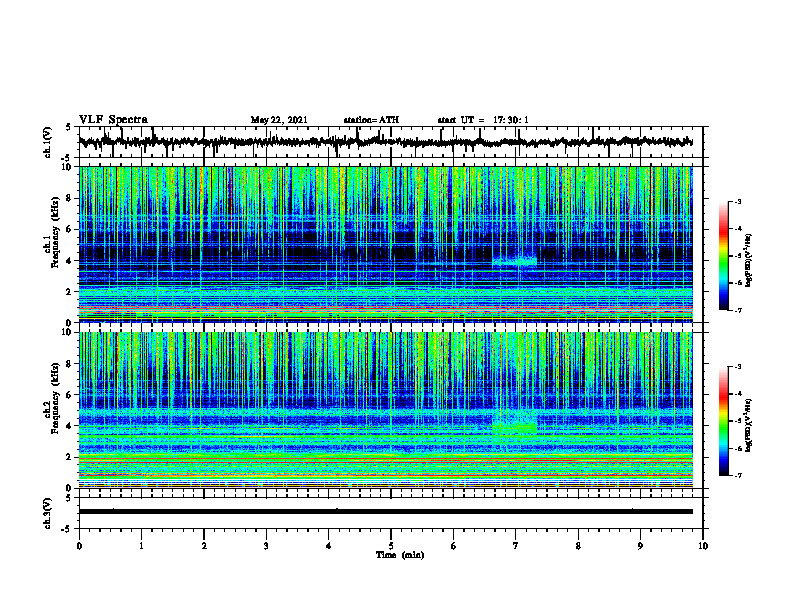Viewport: 792px width, 612px height.
Task: Click the "VLF Spectra" plot title
Action: pyautogui.click(x=113, y=119)
